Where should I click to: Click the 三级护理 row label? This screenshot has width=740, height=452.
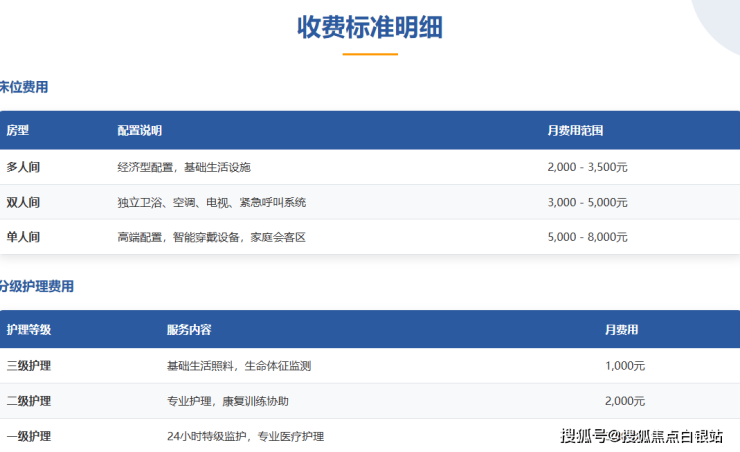tap(28, 366)
